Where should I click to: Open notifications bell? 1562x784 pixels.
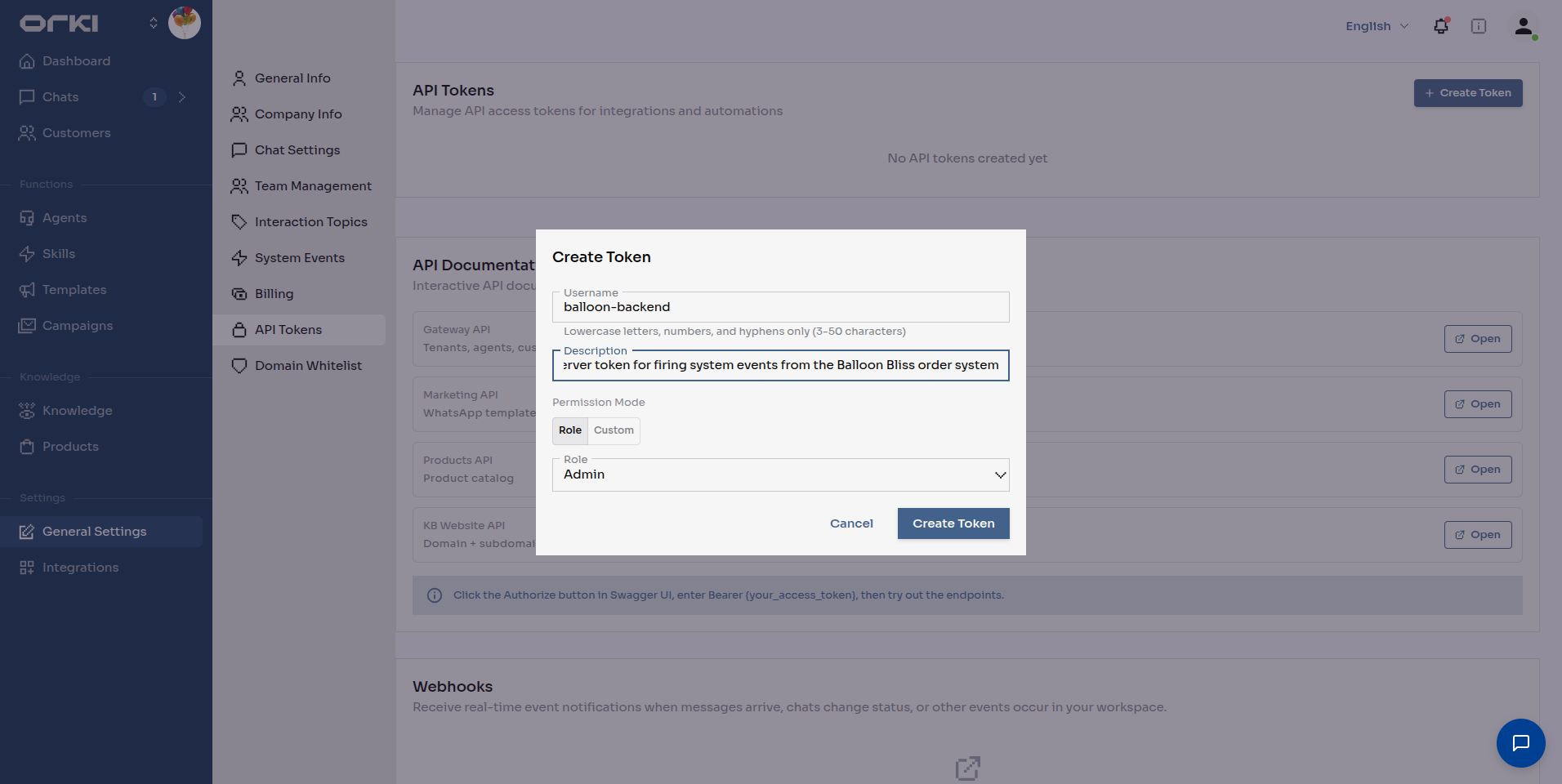(1441, 26)
